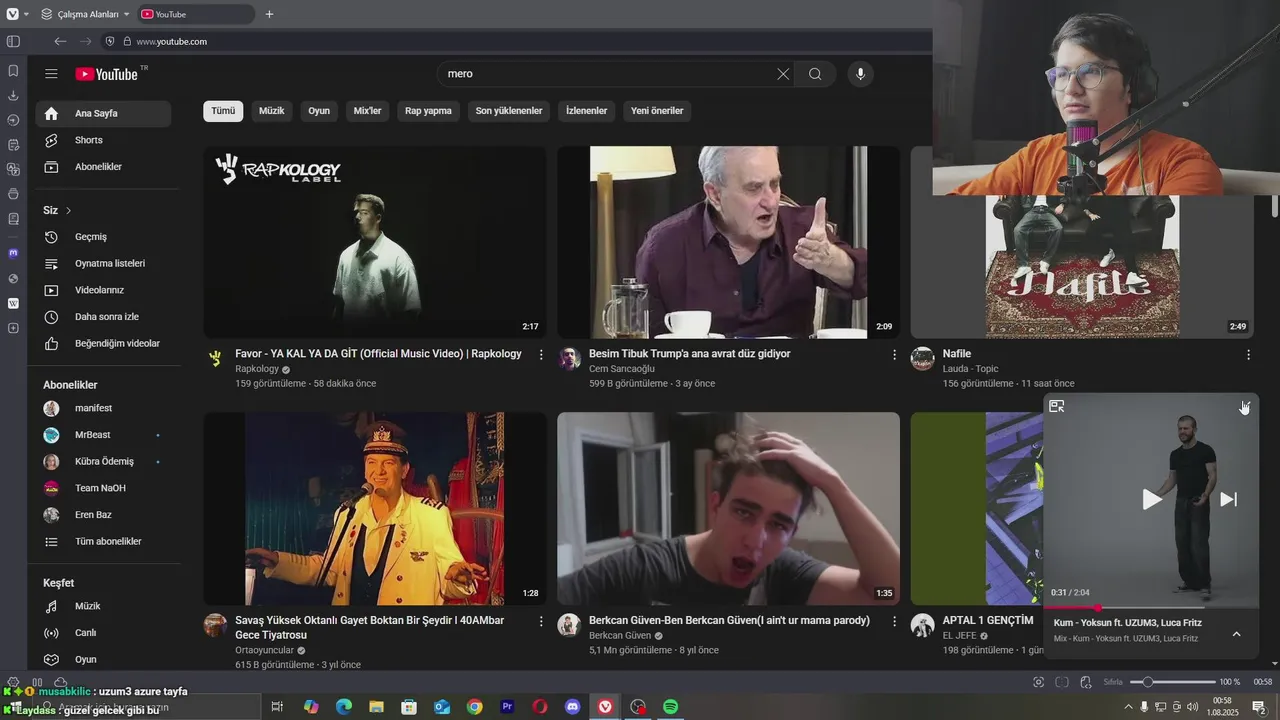Open Oynatma listeleri playlists

click(x=103, y=264)
